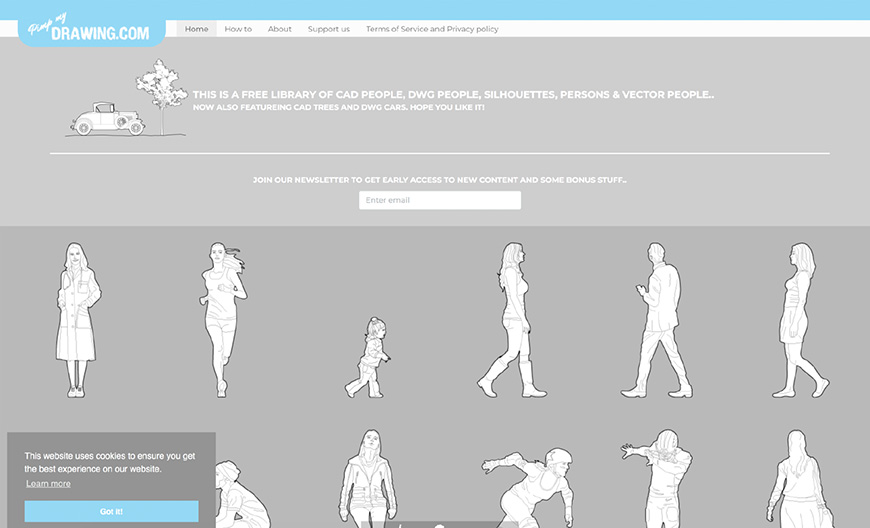Select the Support us nav link
Image resolution: width=870 pixels, height=528 pixels.
[x=329, y=29]
